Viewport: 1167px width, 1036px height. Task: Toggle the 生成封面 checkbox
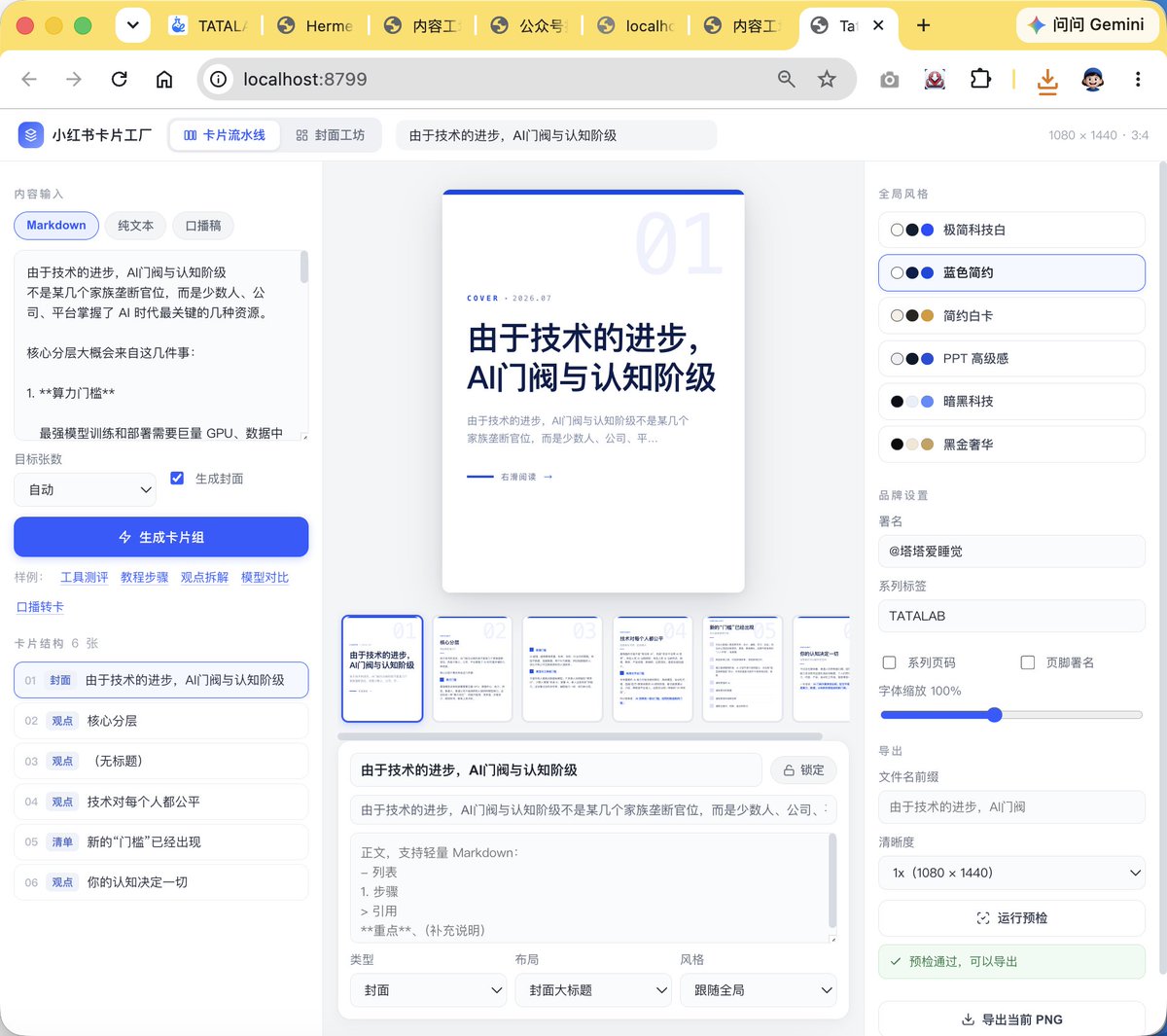(x=177, y=478)
